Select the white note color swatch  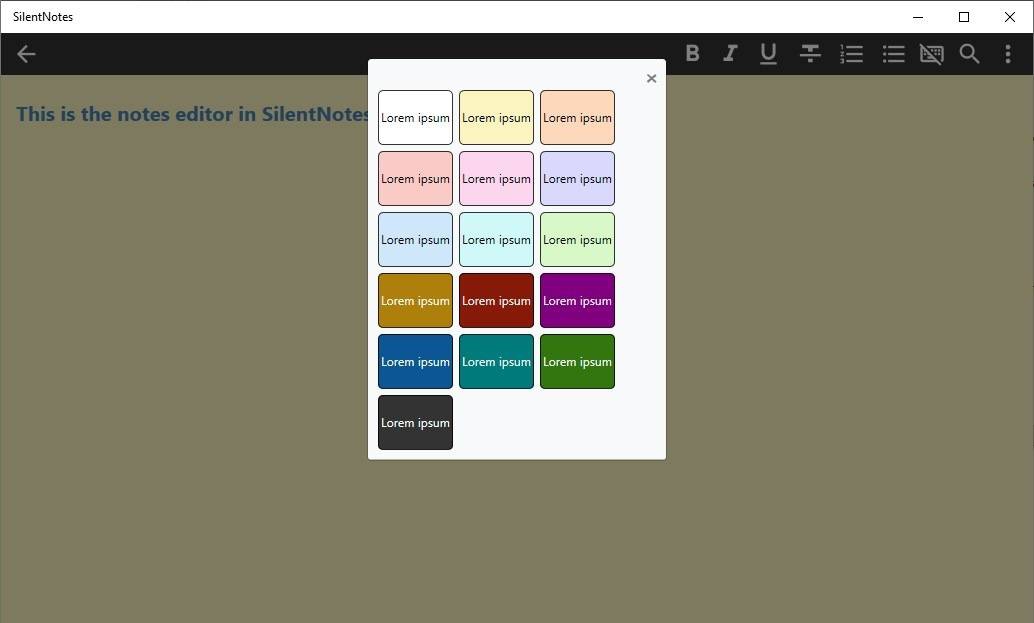[x=415, y=117]
